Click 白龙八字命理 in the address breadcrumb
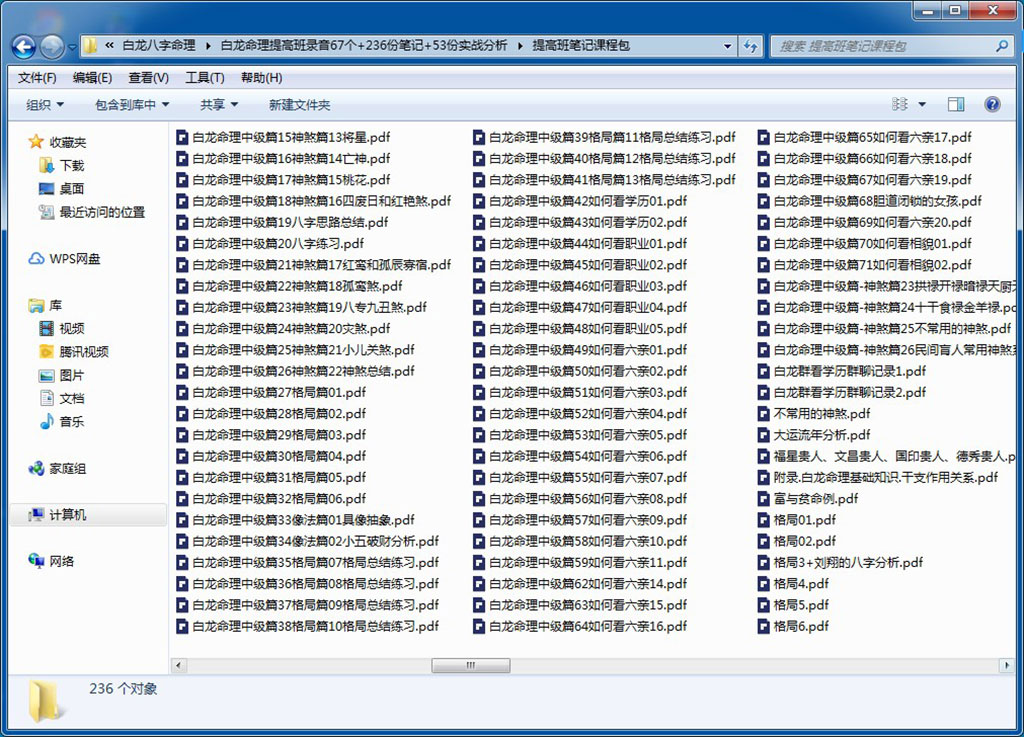1024x737 pixels. [159, 46]
